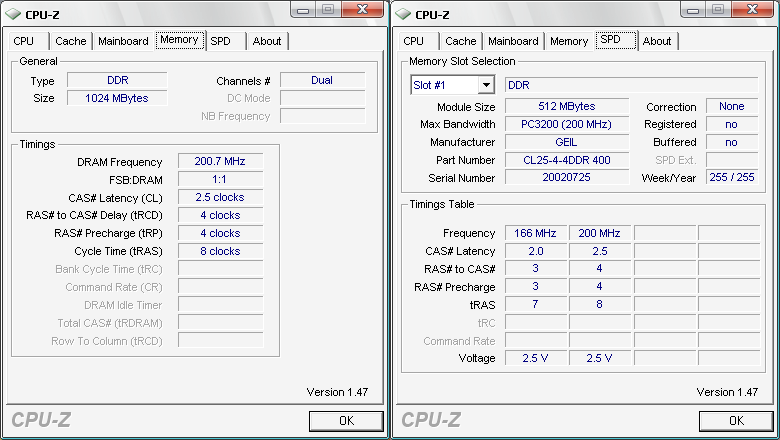Screen dimensions: 780x440
Task: Click the CPU-Z title icon in the SPD window
Action: (x=402, y=14)
